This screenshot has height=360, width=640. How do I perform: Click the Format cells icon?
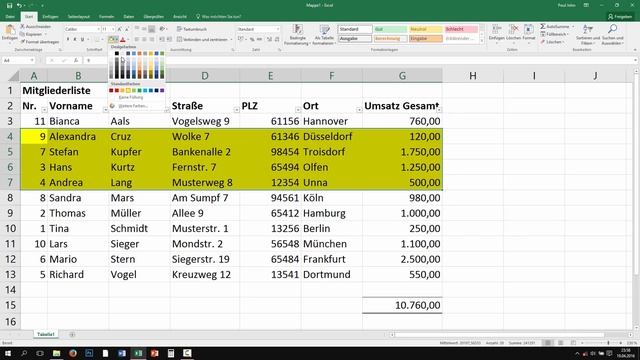(529, 29)
